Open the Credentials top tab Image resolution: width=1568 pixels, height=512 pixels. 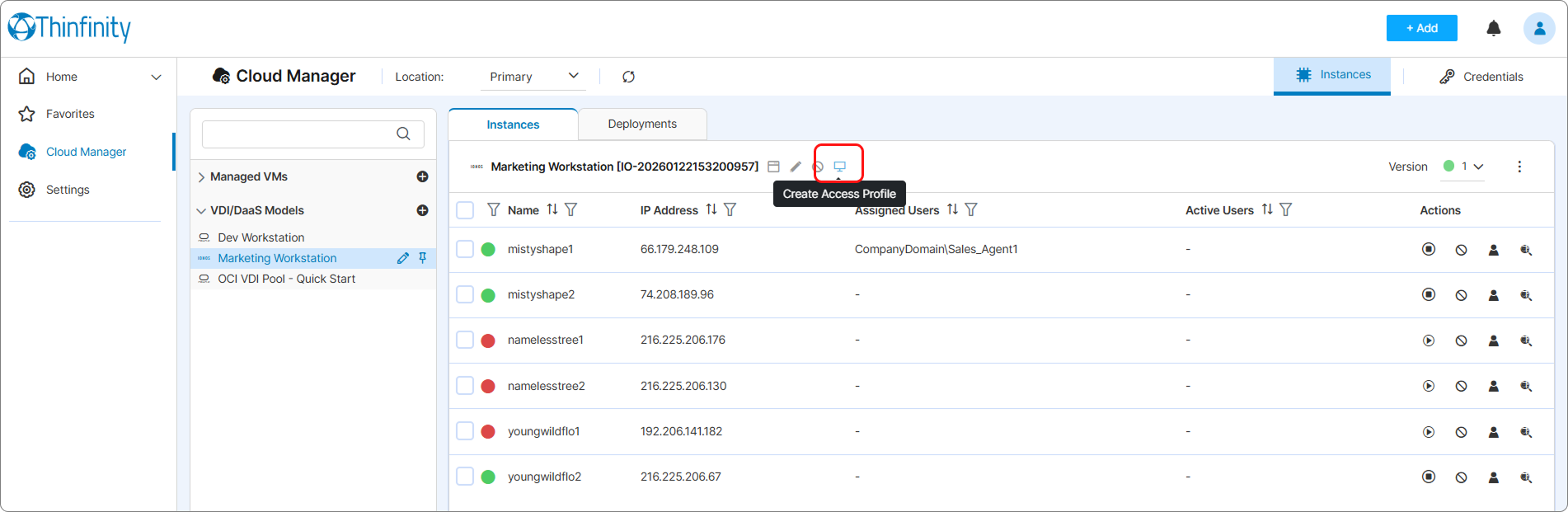(x=1481, y=77)
